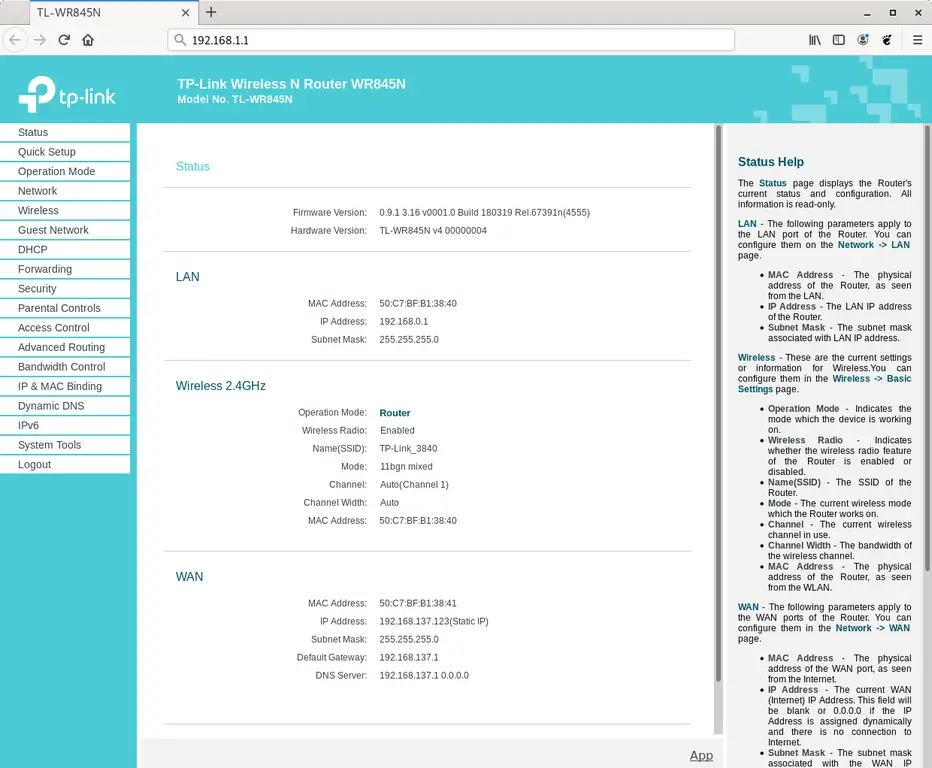Click the back navigation arrow
Image resolution: width=932 pixels, height=768 pixels.
(x=16, y=40)
